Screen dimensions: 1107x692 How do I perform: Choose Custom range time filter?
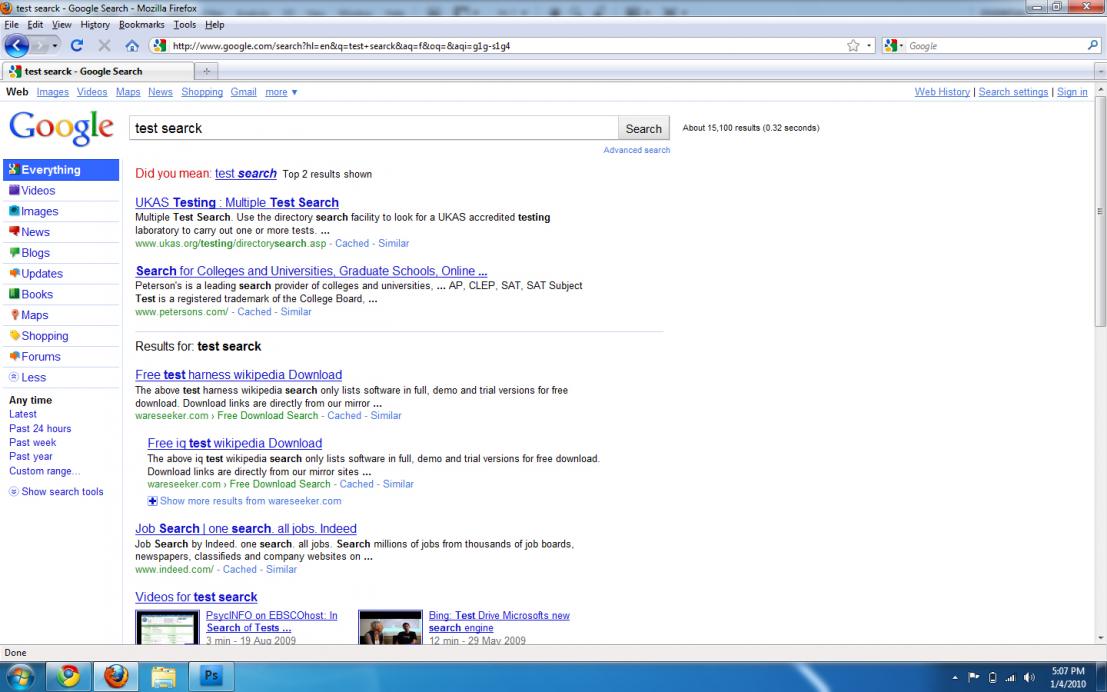[44, 471]
